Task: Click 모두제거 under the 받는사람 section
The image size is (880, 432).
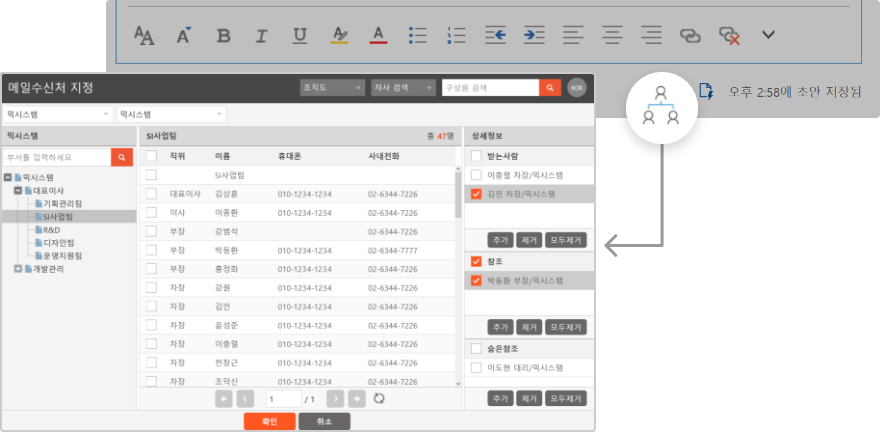Action: (x=566, y=241)
